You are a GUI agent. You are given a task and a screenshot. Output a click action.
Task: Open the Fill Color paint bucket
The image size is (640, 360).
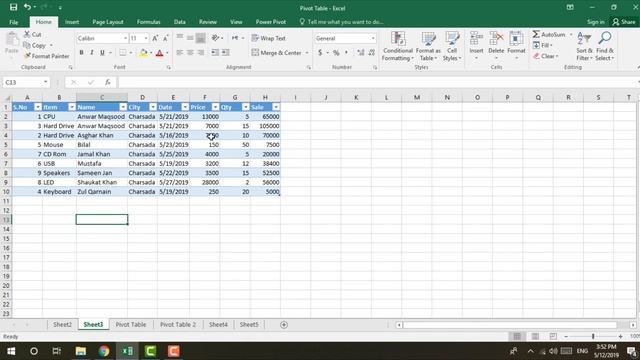pos(143,53)
